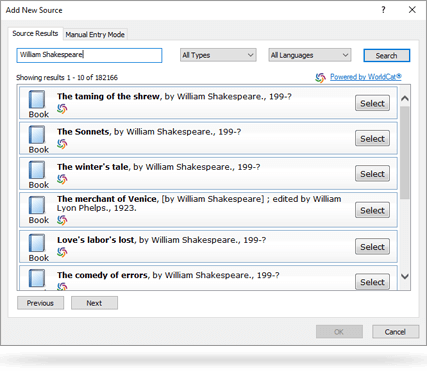The height and width of the screenshot is (371, 427).
Task: Click the results list scrollbar up arrow
Action: 405,99
